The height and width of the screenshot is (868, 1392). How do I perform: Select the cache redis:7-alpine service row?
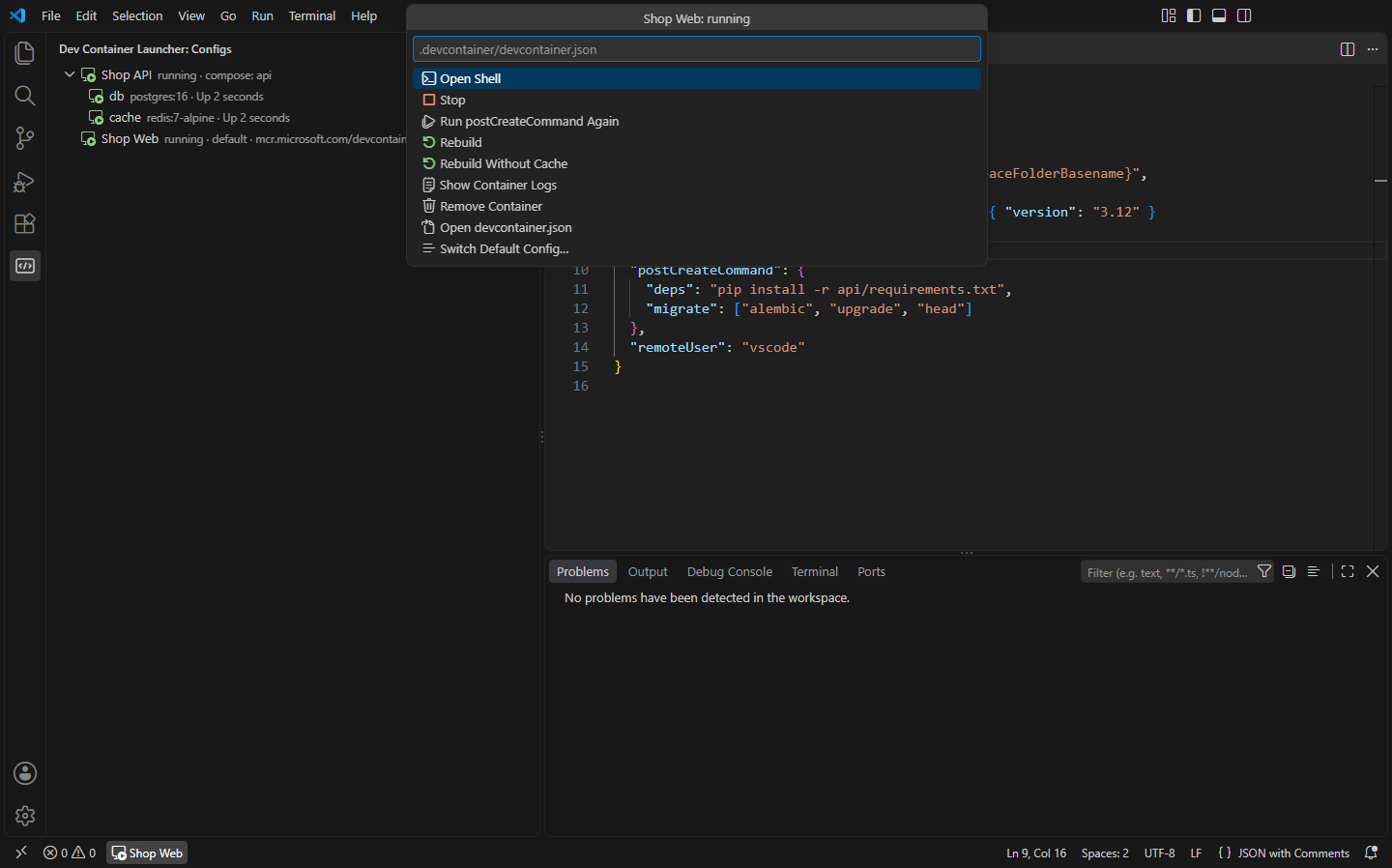293,118
